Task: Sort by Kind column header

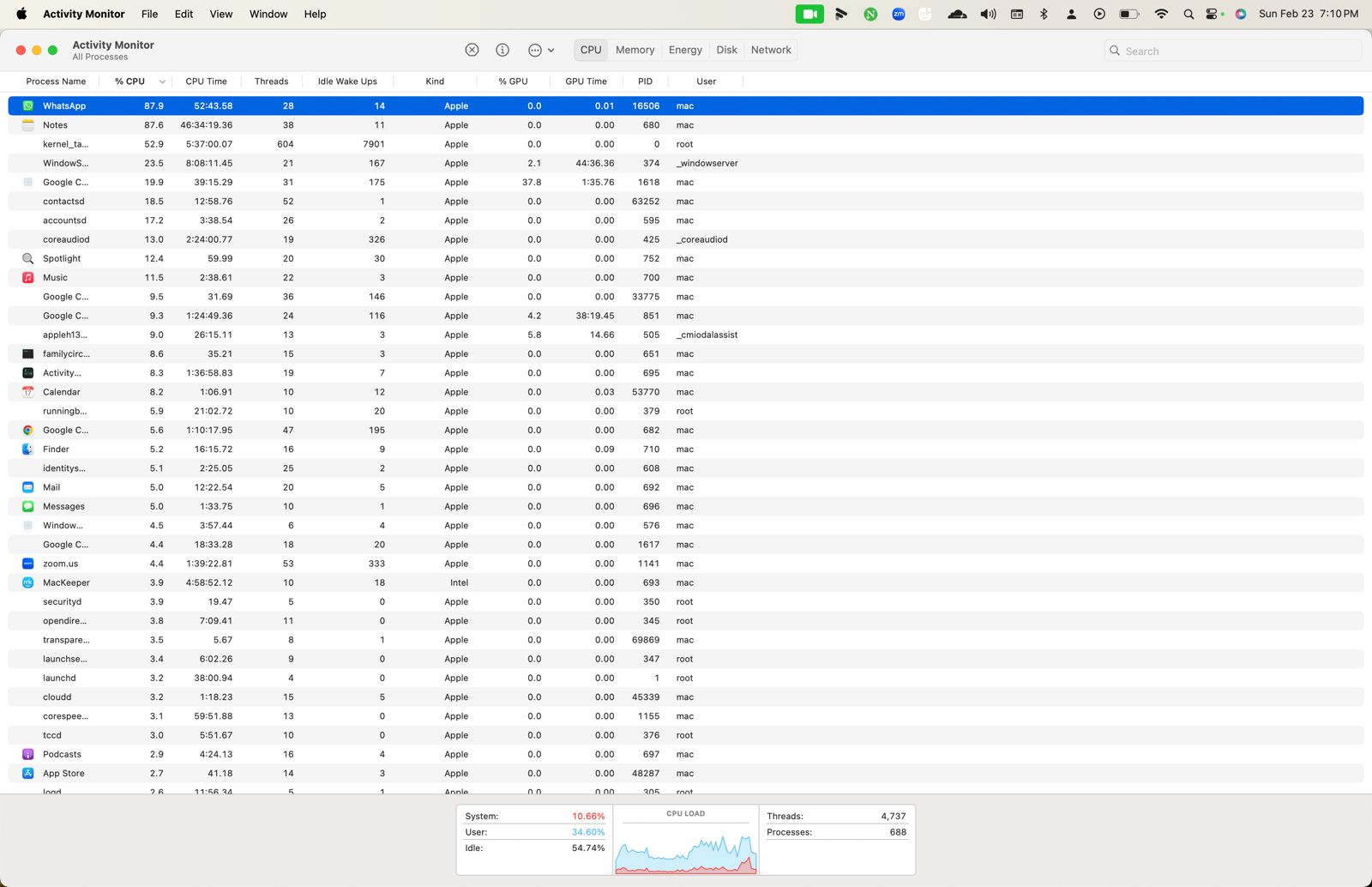Action: coord(435,81)
